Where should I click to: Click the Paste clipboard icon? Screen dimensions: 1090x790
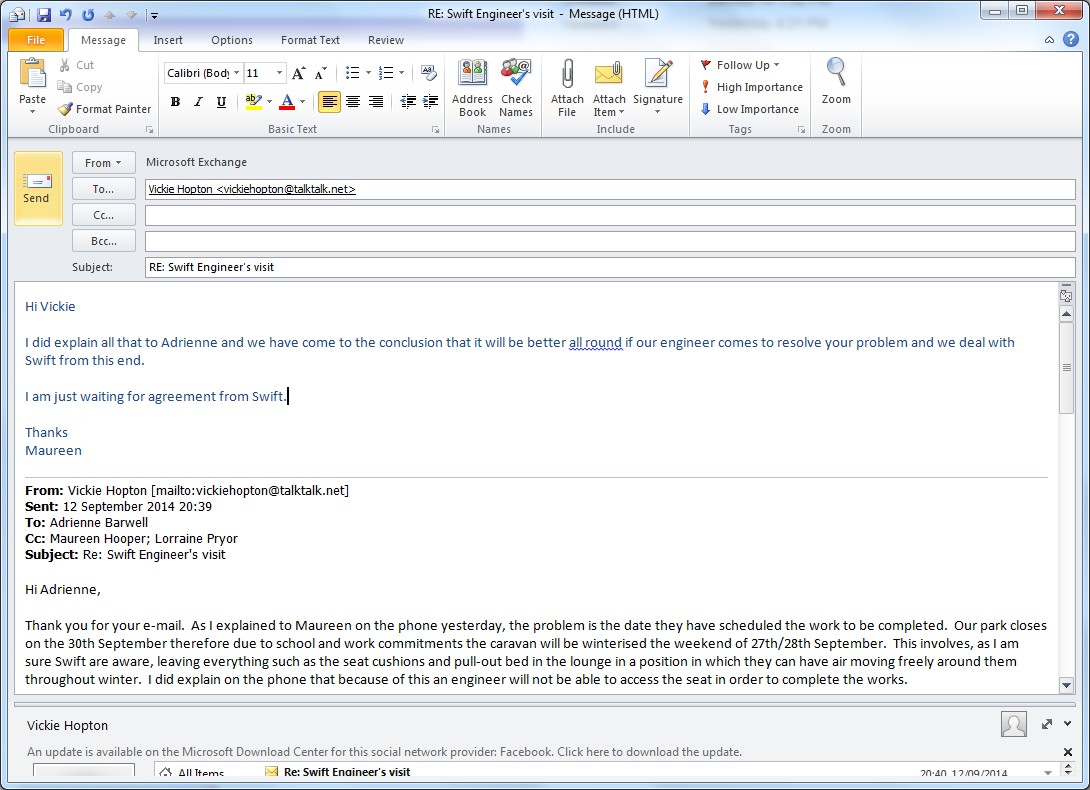pyautogui.click(x=33, y=75)
